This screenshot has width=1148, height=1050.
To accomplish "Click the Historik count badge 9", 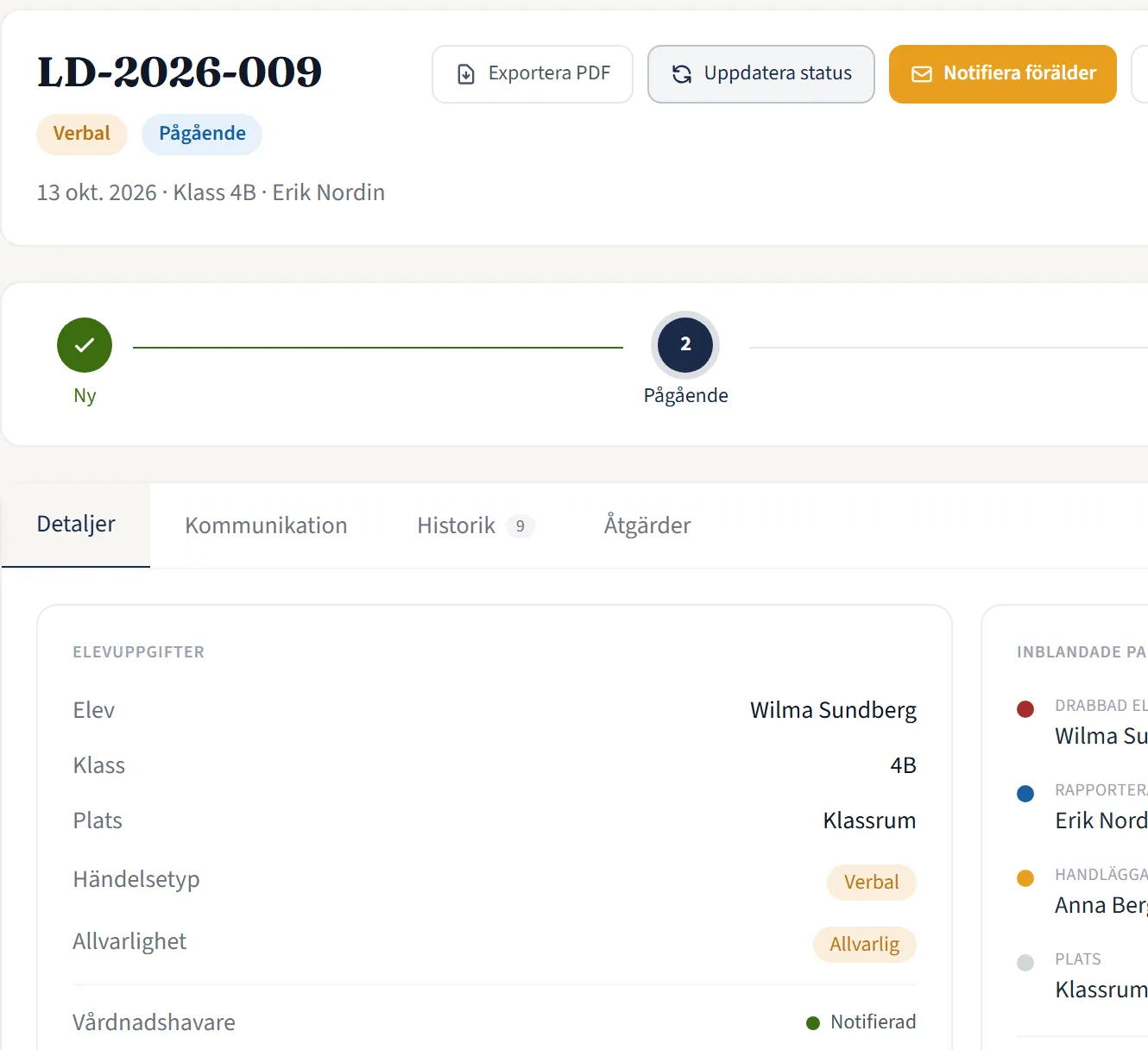I will click(520, 526).
